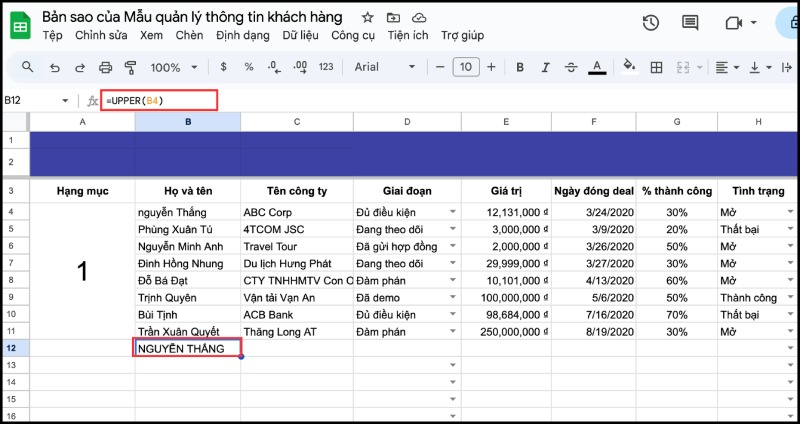Toggle bold formatting
The height and width of the screenshot is (424, 800).
coord(520,67)
